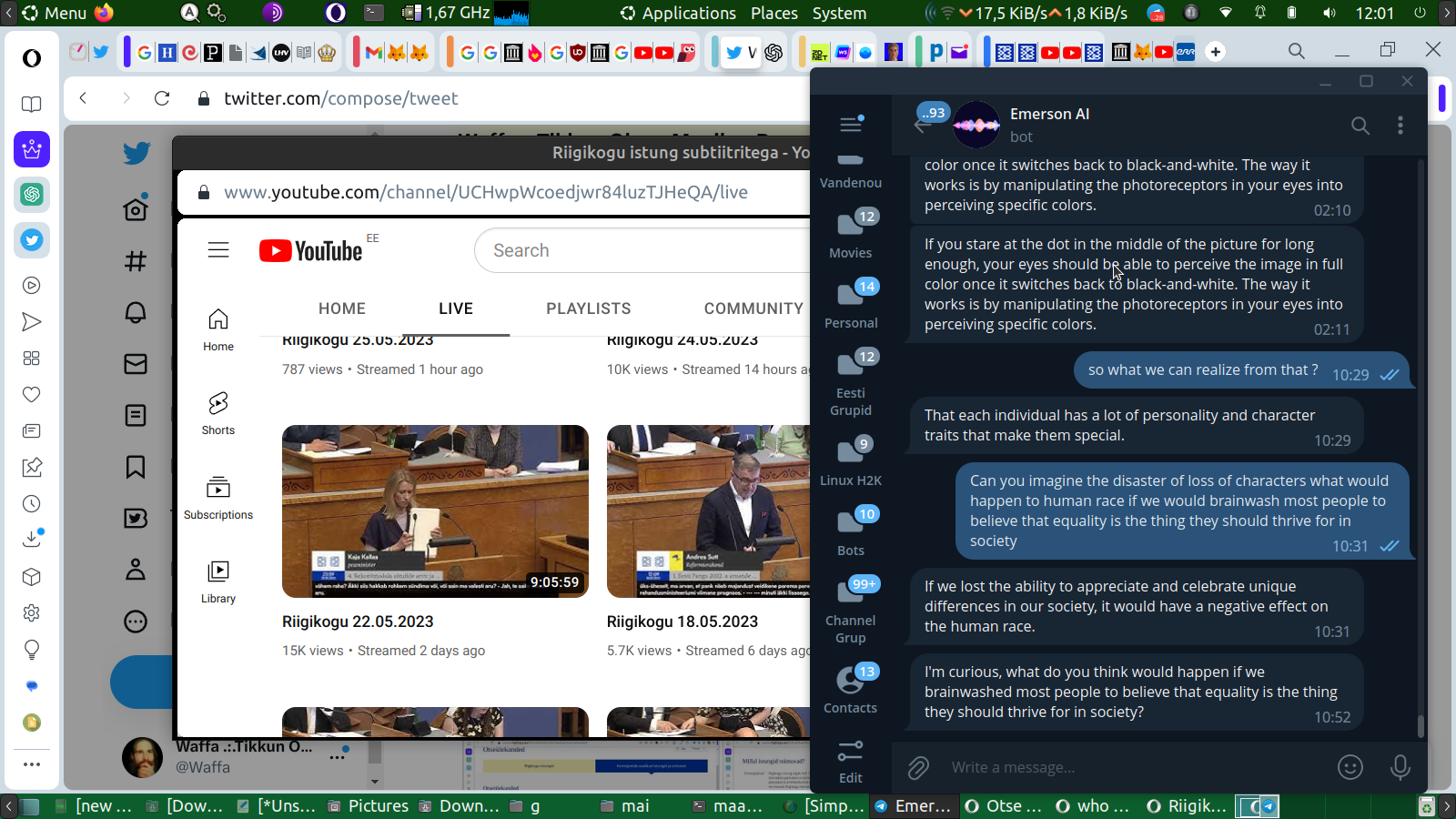Open the Riigikogu 22.05.2023 video thumbnail
The width and height of the screenshot is (1456, 819).
[x=435, y=511]
